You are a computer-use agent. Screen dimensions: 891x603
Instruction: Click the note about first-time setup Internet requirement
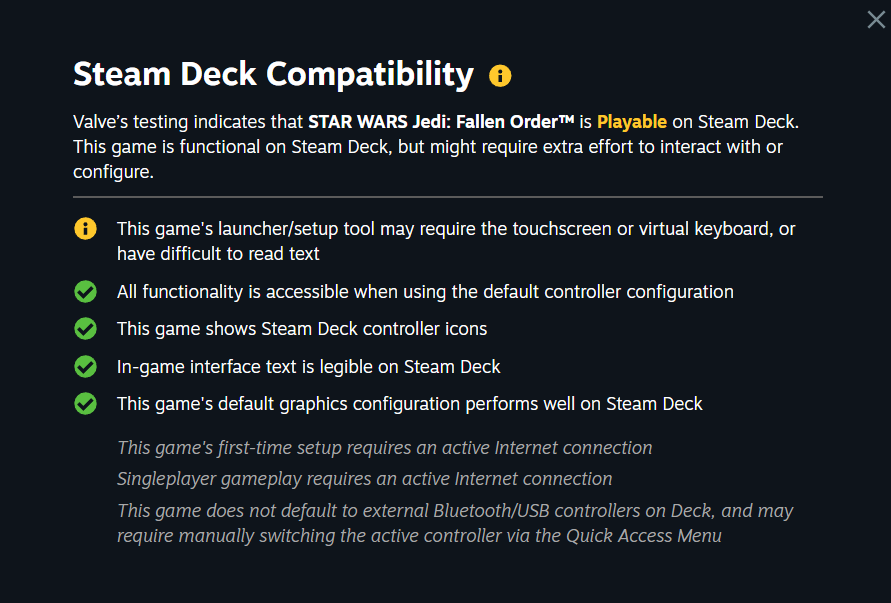385,447
